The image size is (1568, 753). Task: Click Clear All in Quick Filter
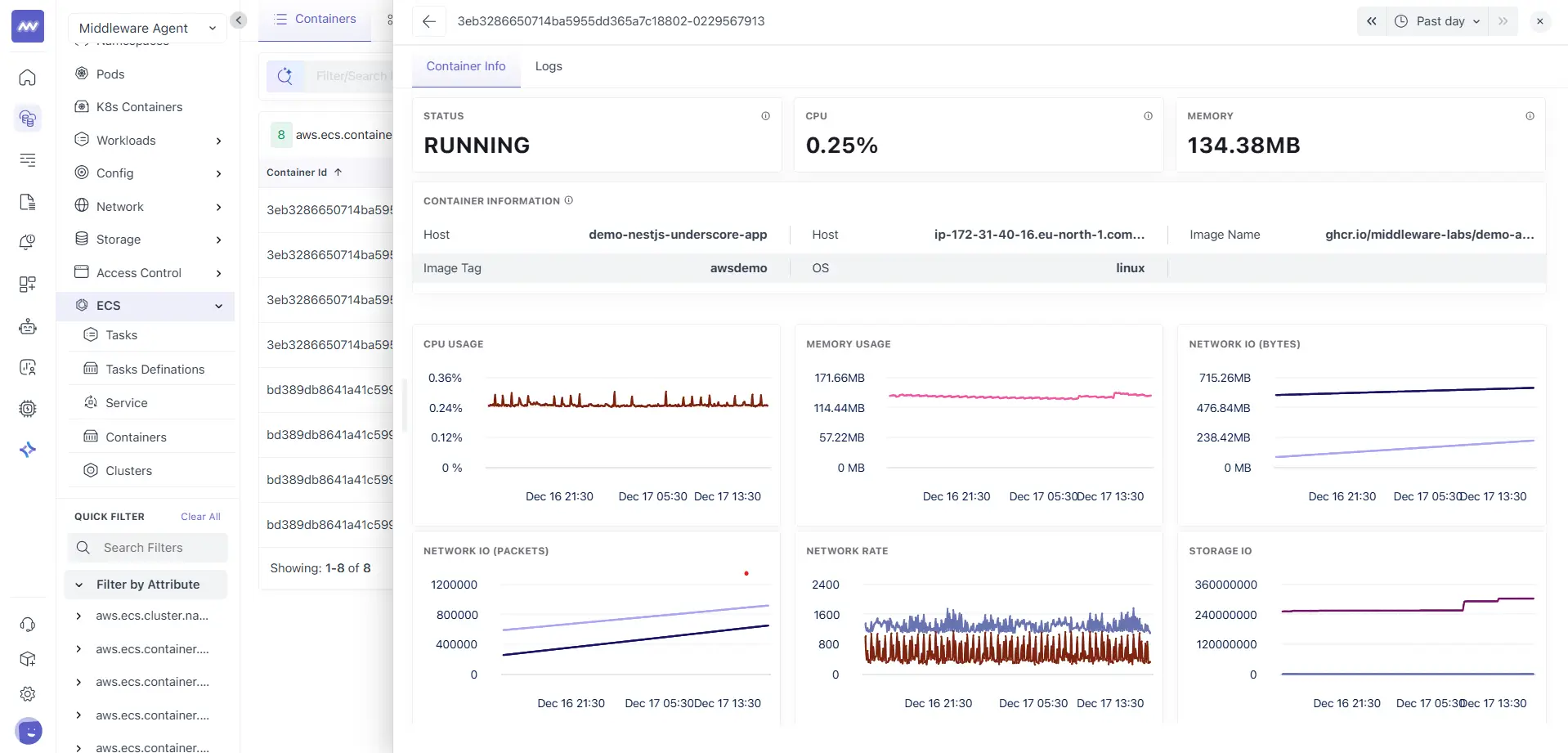pos(200,517)
